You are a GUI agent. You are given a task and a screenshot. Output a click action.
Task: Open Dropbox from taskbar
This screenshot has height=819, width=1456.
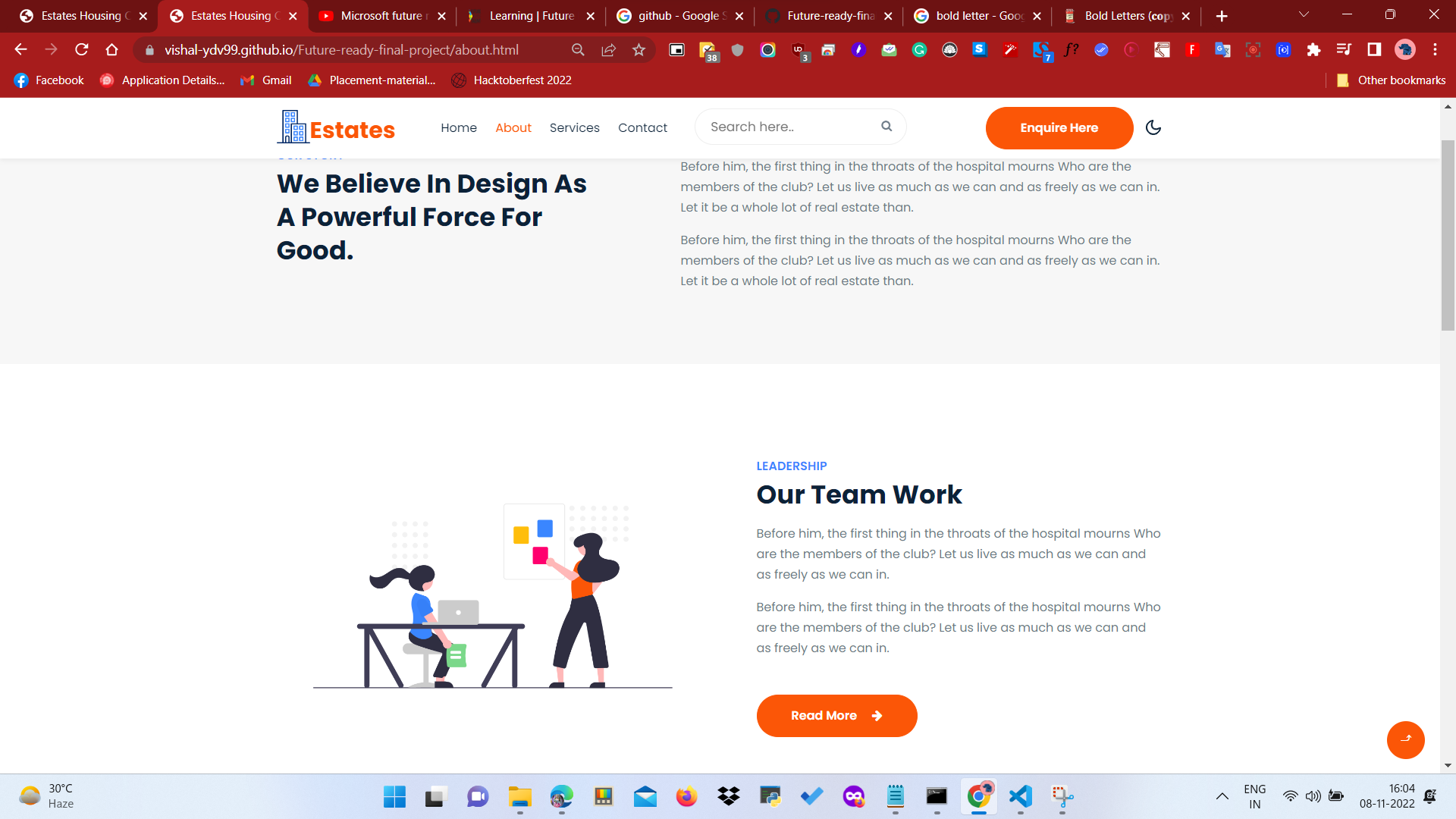729,796
